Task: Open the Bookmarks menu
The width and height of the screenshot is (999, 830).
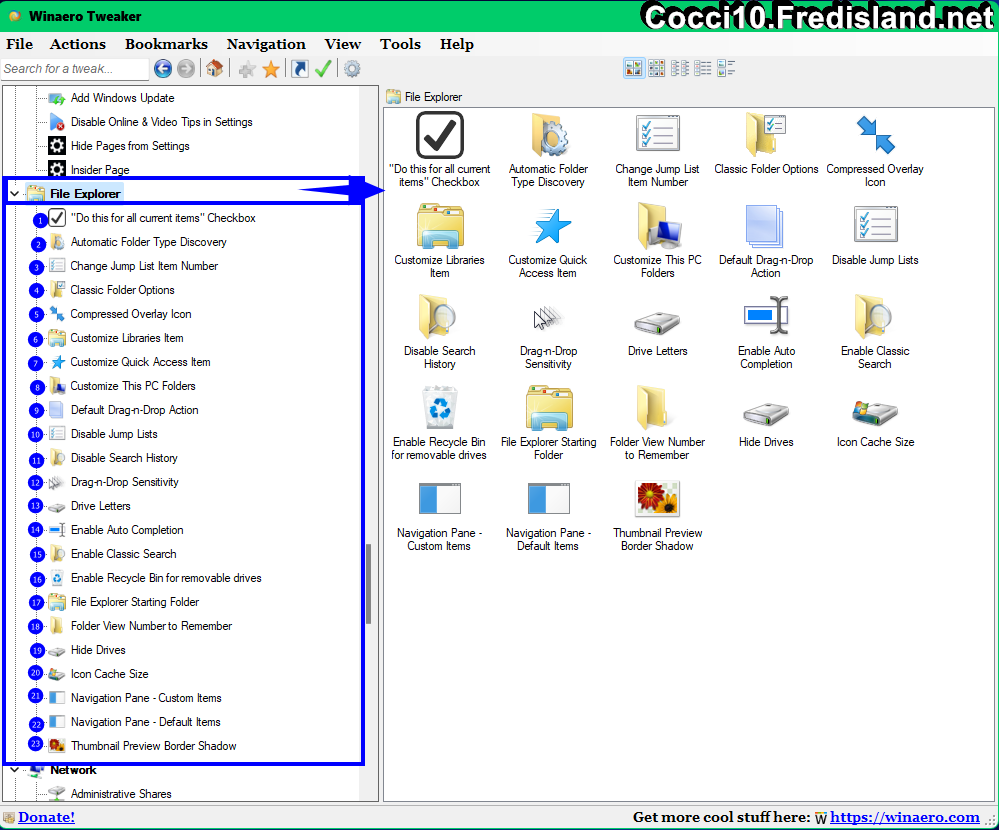Action: [x=166, y=44]
